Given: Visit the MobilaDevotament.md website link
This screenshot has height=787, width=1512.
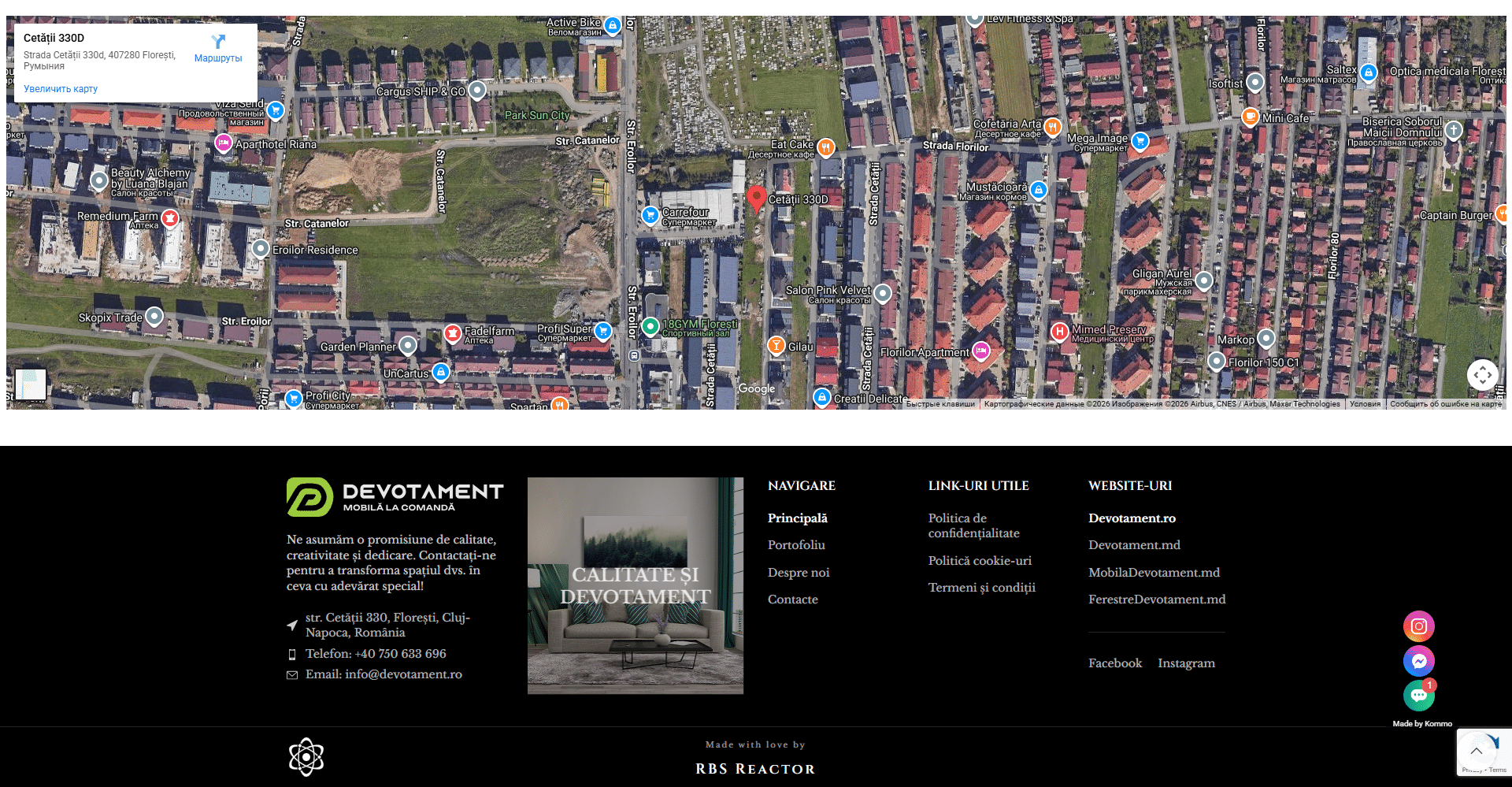Looking at the screenshot, I should [x=1154, y=573].
